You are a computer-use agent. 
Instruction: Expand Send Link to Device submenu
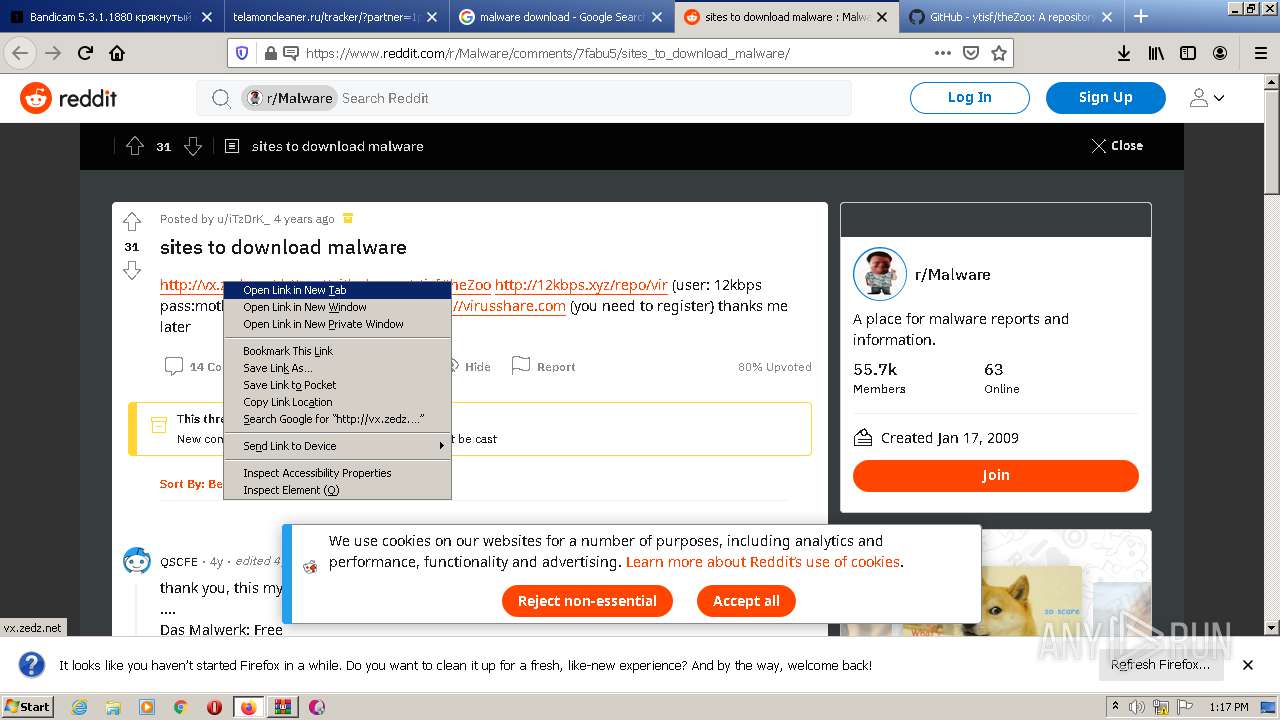coord(337,446)
